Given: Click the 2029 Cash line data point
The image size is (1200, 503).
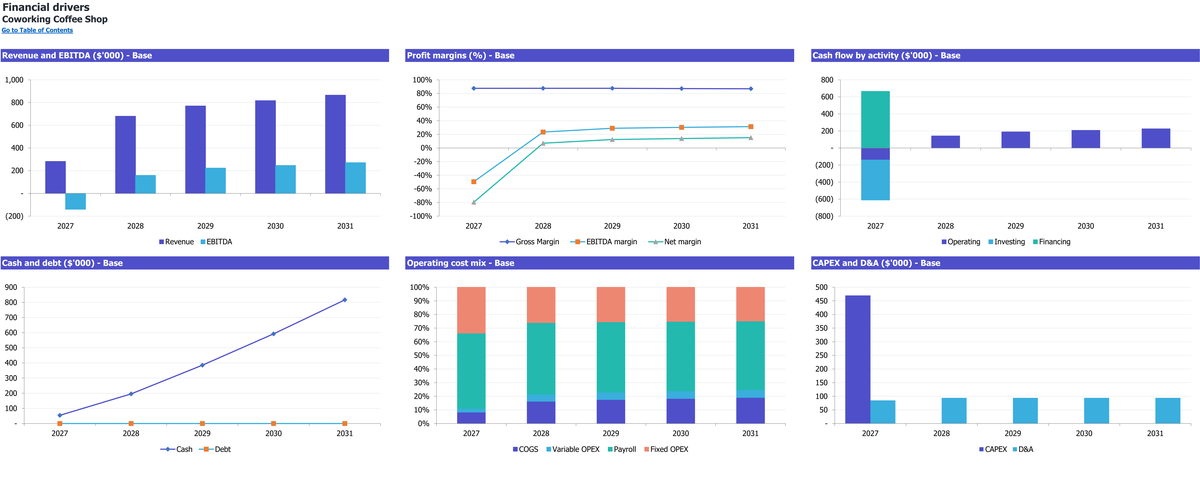Looking at the screenshot, I should (202, 365).
